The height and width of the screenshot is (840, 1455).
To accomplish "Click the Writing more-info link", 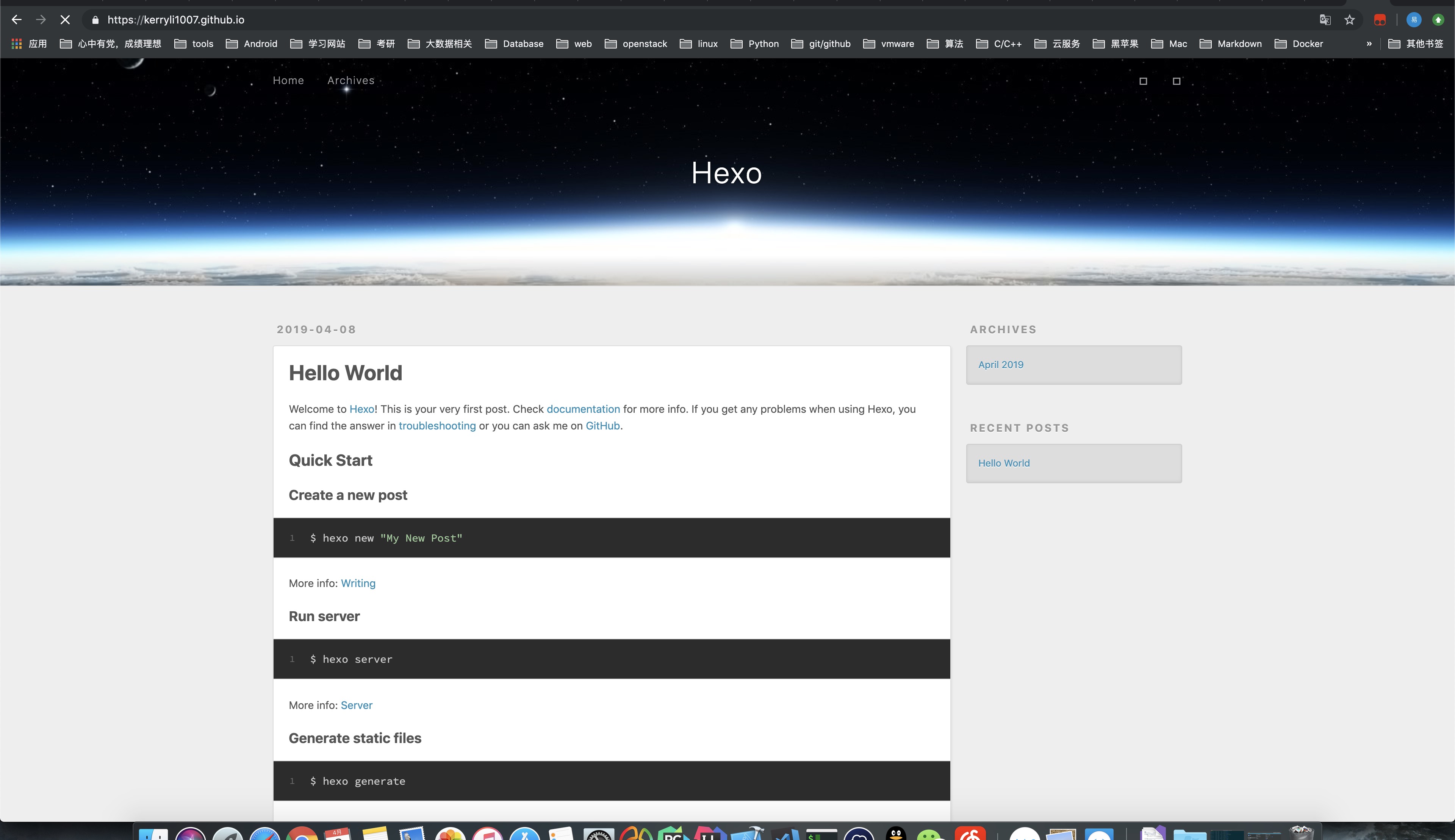I will coord(358,583).
